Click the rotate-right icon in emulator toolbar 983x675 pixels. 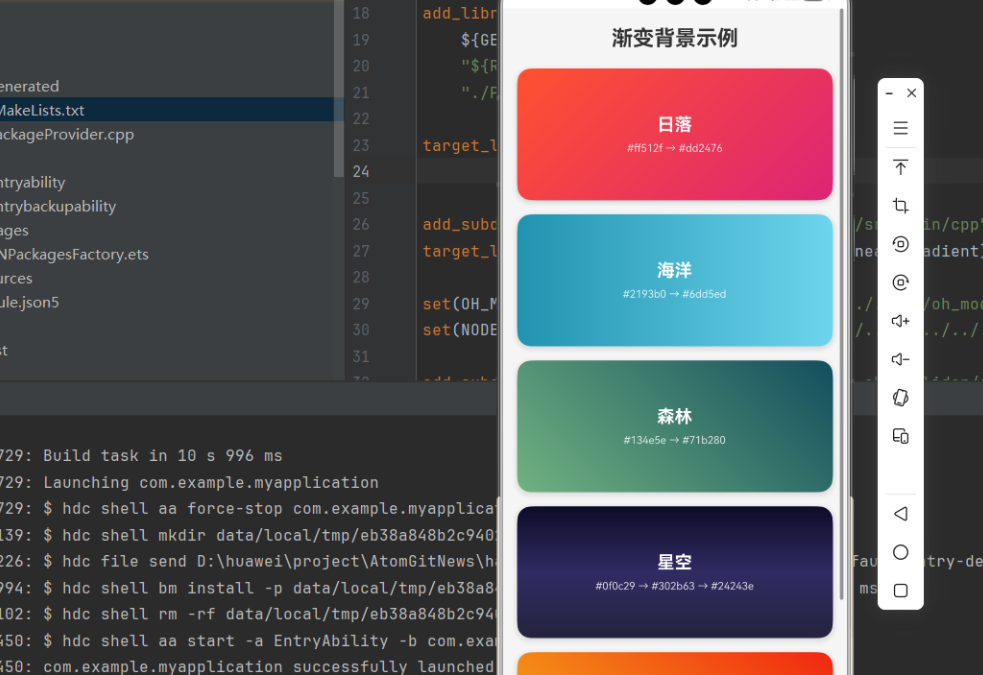coord(900,282)
